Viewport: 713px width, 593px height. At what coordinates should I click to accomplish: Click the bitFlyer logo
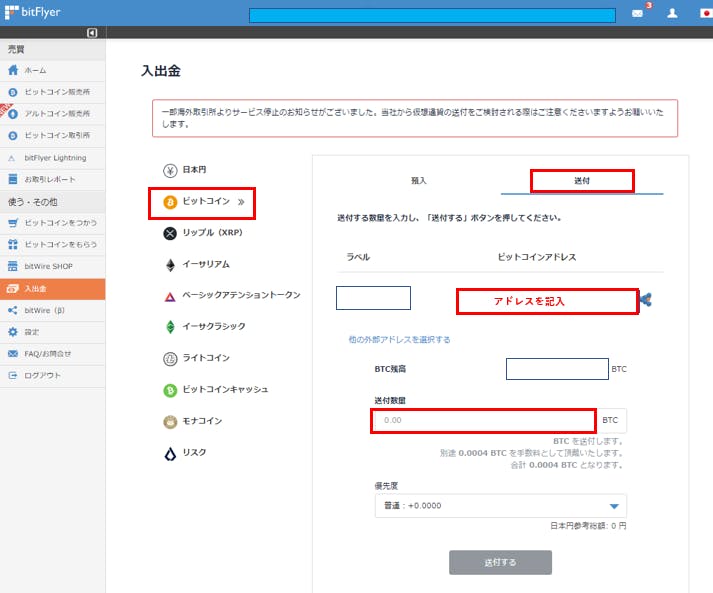[32, 12]
